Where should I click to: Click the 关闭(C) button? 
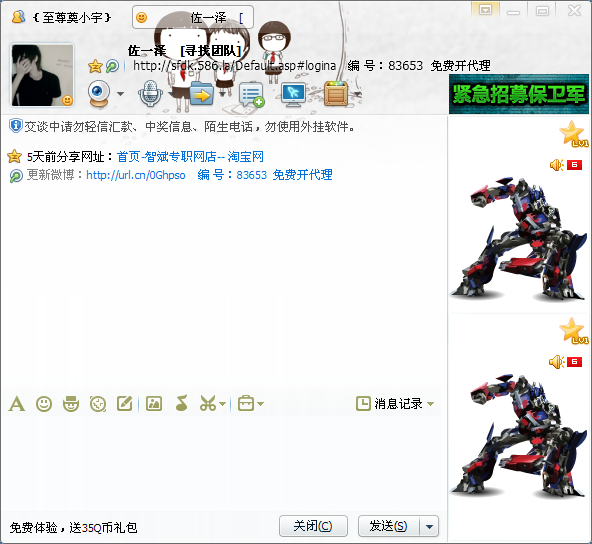click(x=313, y=526)
